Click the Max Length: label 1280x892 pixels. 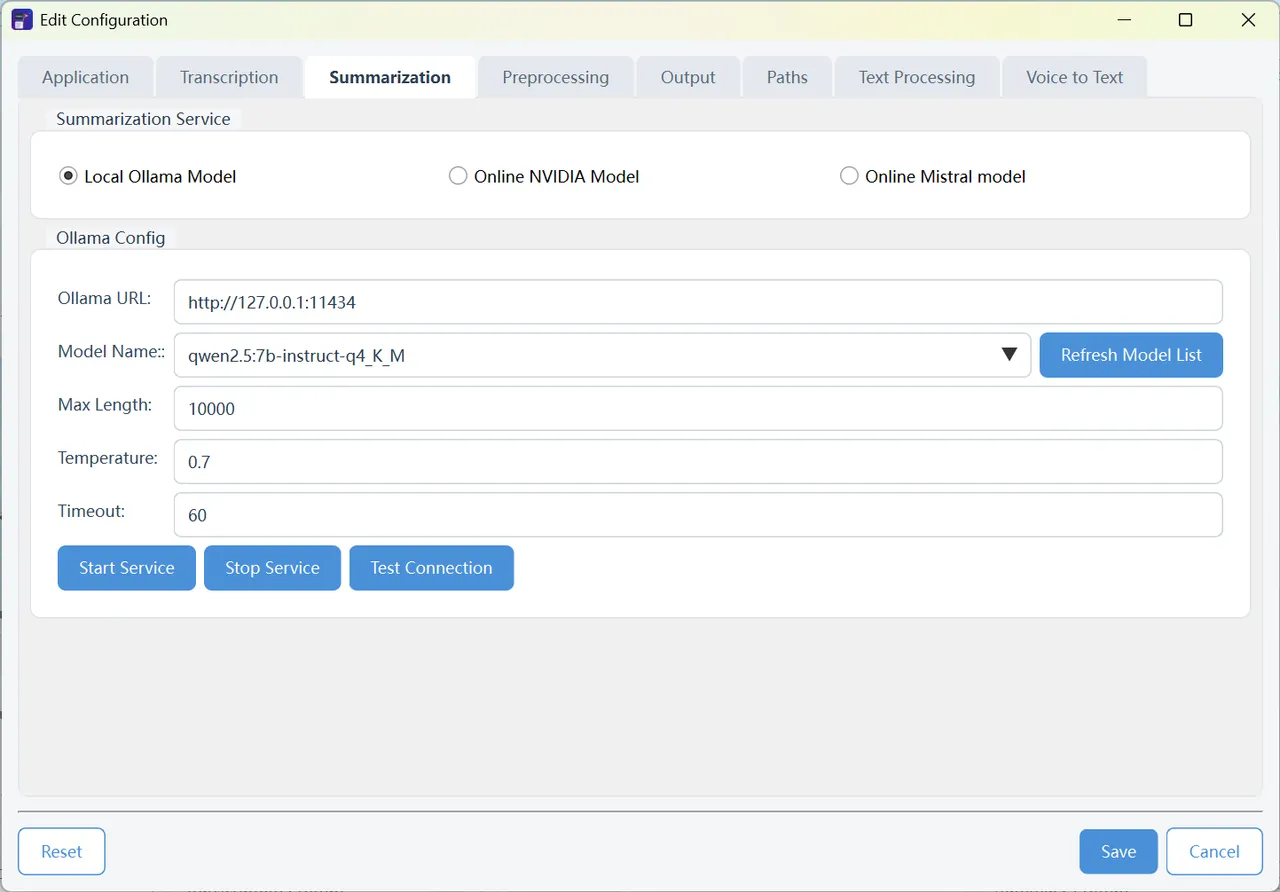(105, 404)
